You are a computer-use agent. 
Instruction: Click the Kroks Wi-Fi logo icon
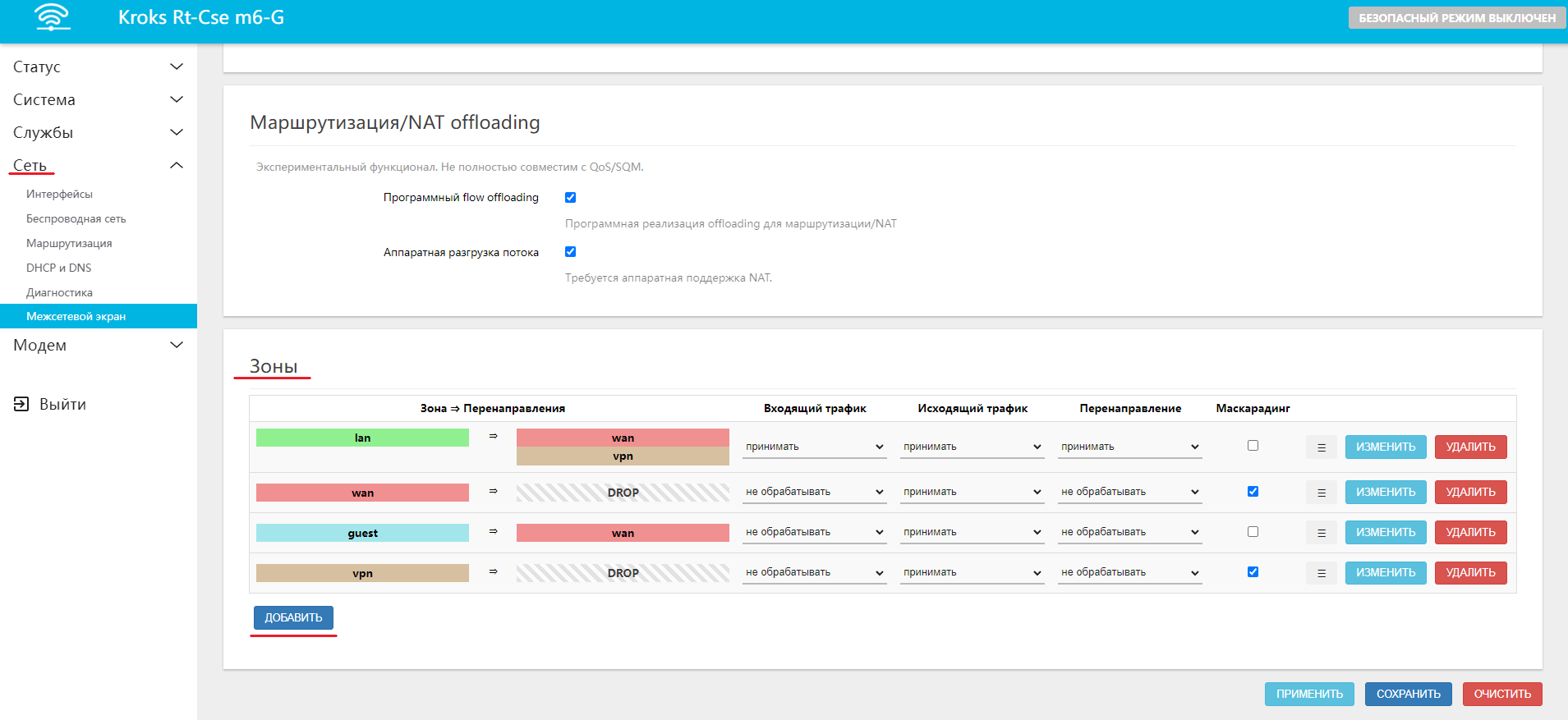click(x=53, y=17)
